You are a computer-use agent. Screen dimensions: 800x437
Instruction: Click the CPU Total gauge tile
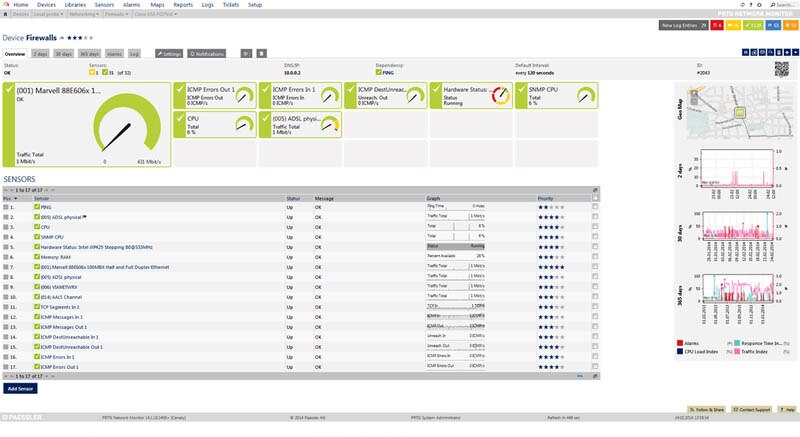tap(215, 125)
